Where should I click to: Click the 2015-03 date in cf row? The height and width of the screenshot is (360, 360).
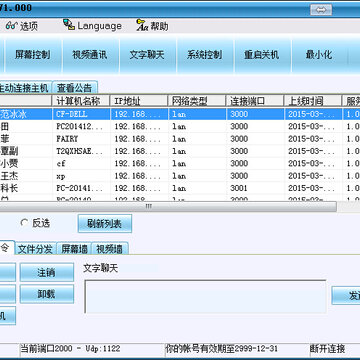pos(311,164)
